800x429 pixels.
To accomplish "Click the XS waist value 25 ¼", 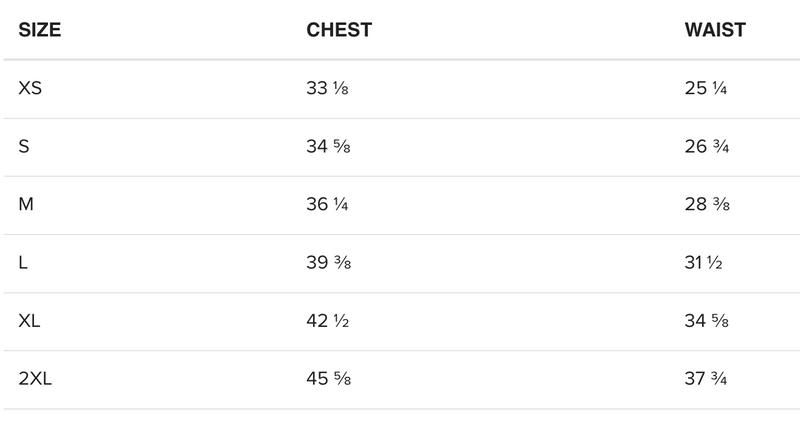I will [x=705, y=88].
